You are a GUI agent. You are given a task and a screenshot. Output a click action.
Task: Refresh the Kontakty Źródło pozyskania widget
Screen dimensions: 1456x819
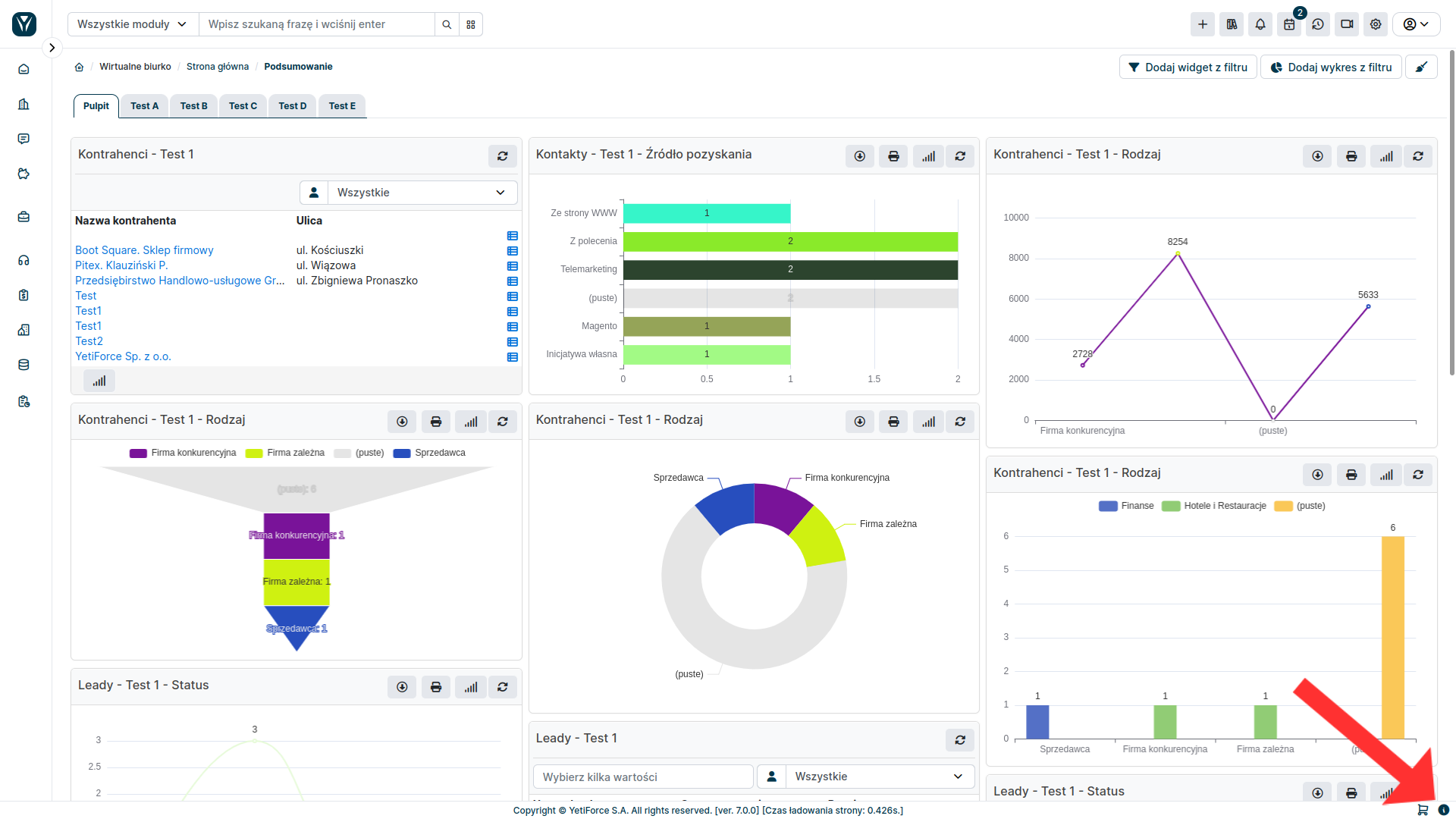point(960,156)
